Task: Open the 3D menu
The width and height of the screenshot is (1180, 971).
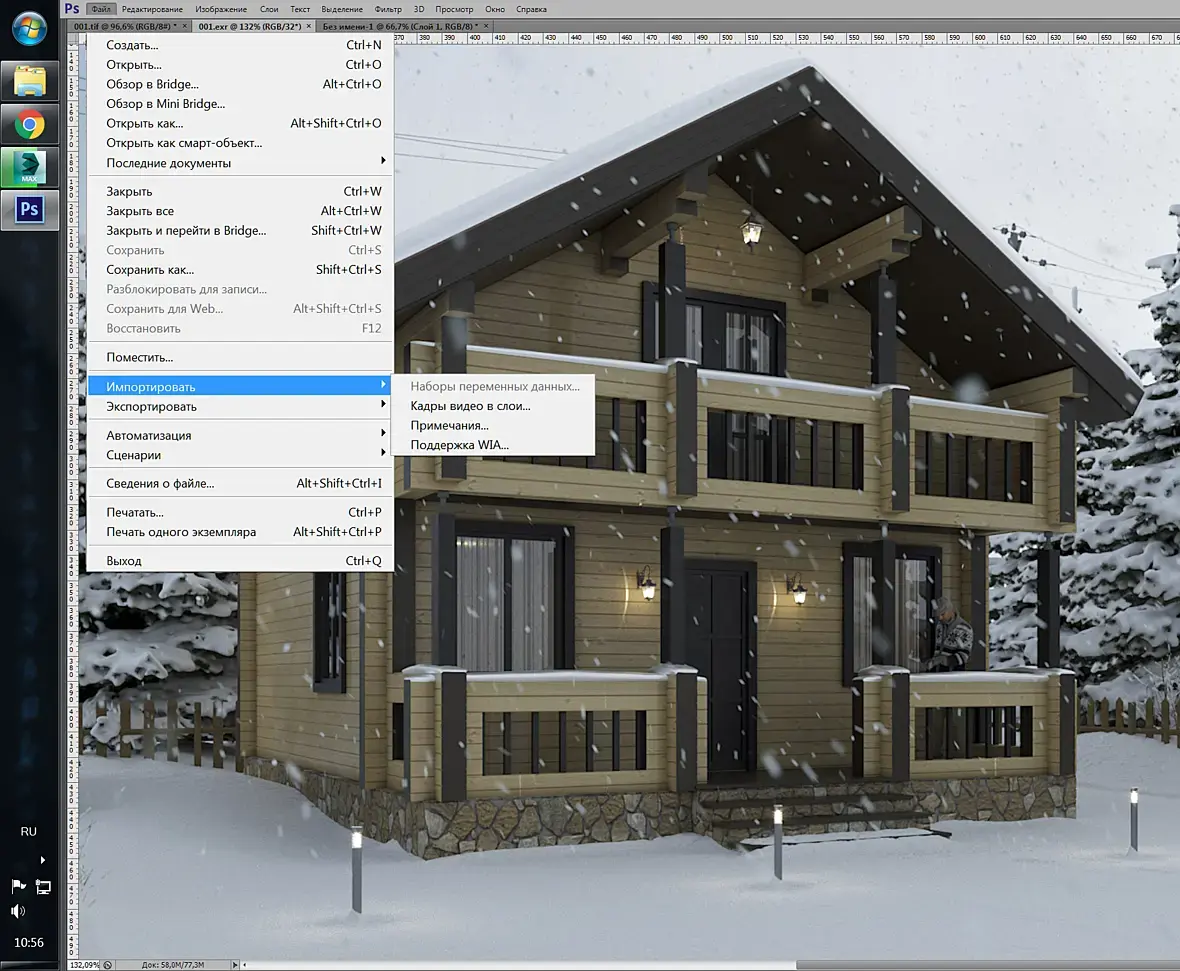Action: pos(419,9)
